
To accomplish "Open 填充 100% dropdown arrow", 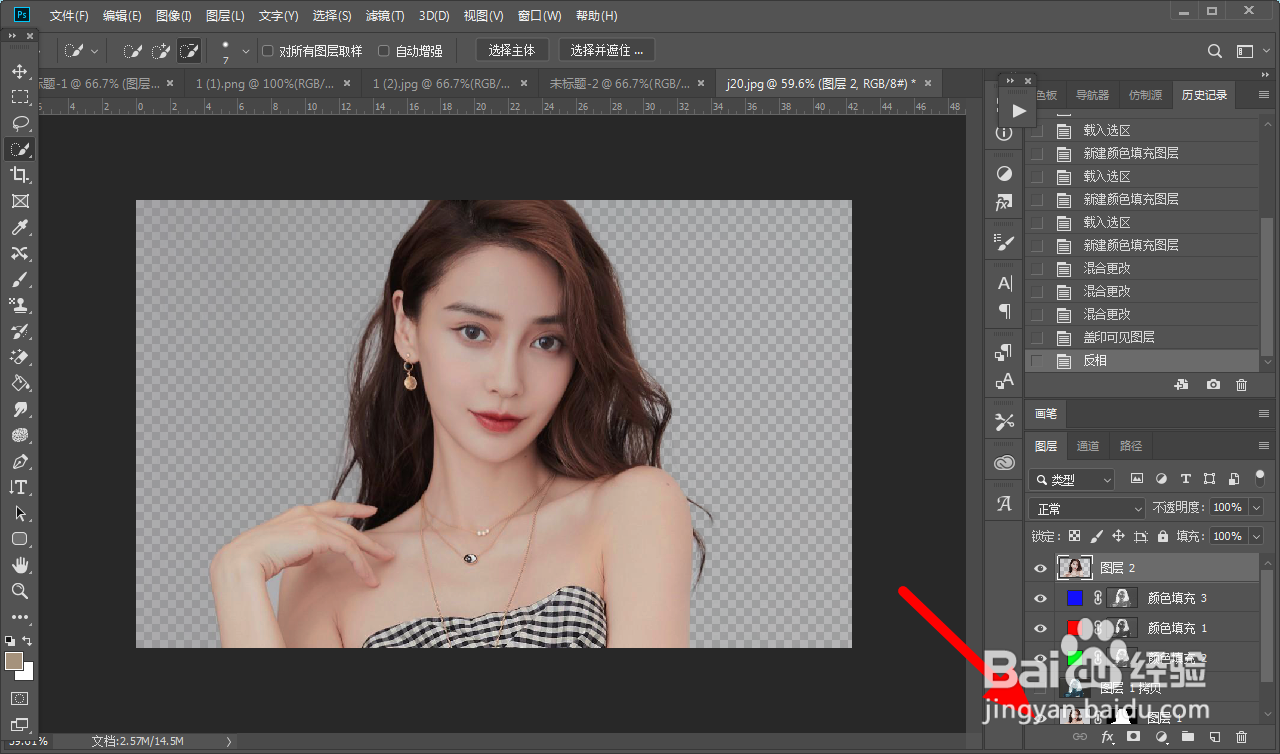I will coord(1256,536).
